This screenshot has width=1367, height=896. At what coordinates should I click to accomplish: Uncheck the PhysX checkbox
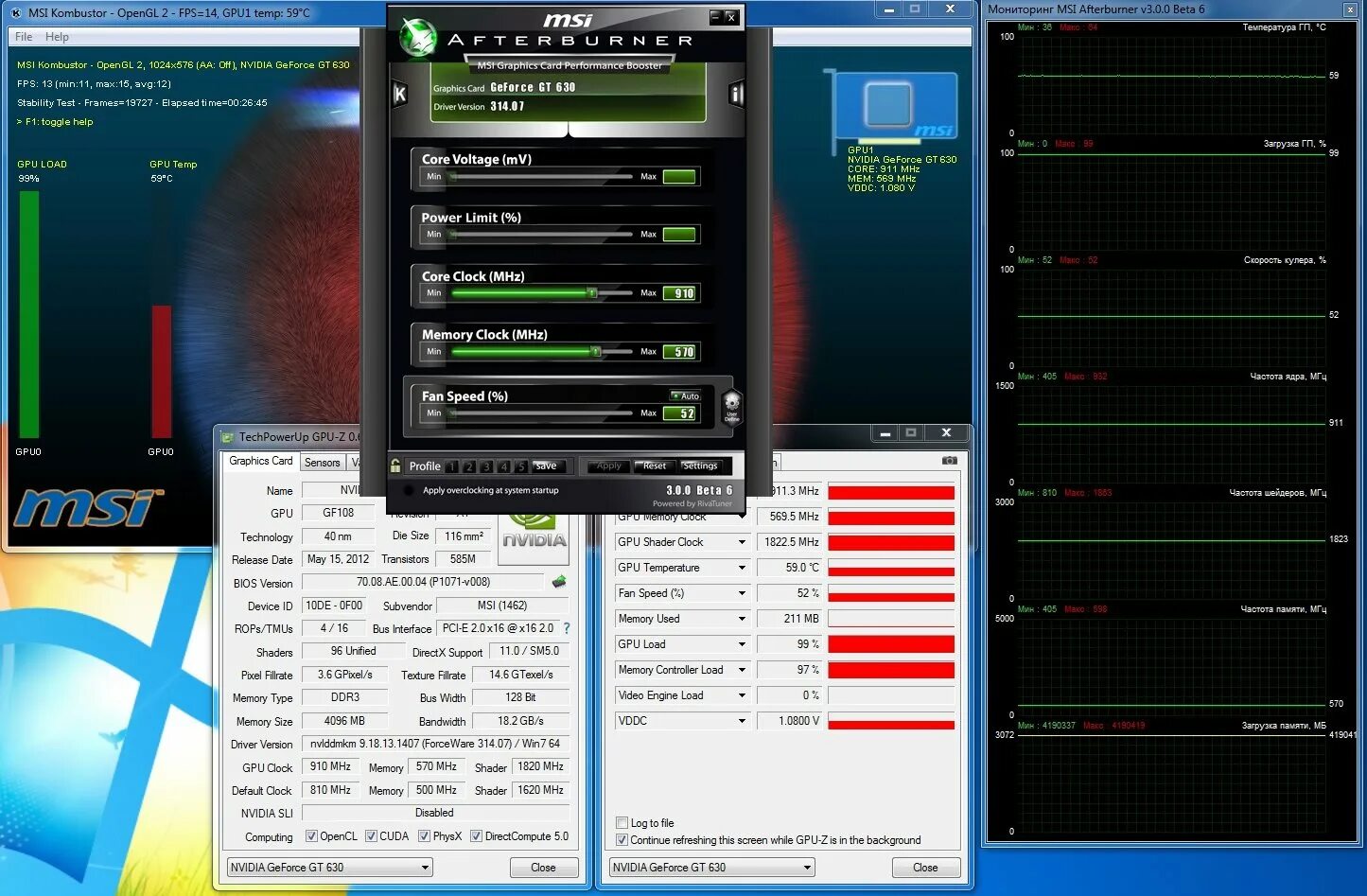[x=424, y=836]
